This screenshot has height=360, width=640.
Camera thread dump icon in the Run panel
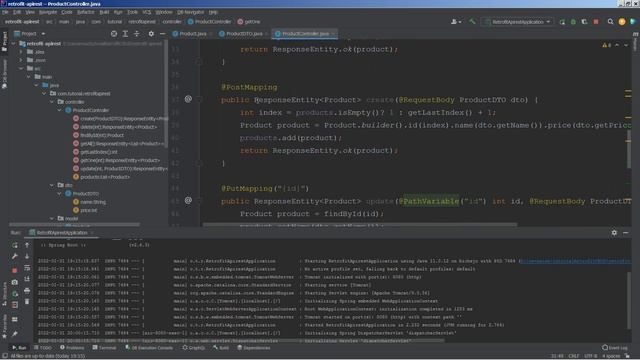click(x=15, y=282)
